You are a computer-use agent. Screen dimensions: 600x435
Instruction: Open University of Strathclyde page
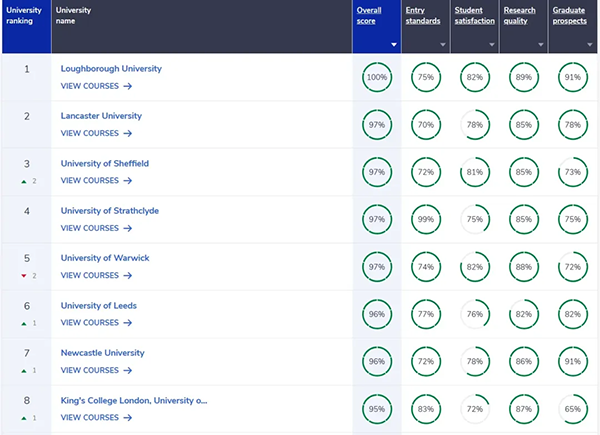[x=109, y=211]
